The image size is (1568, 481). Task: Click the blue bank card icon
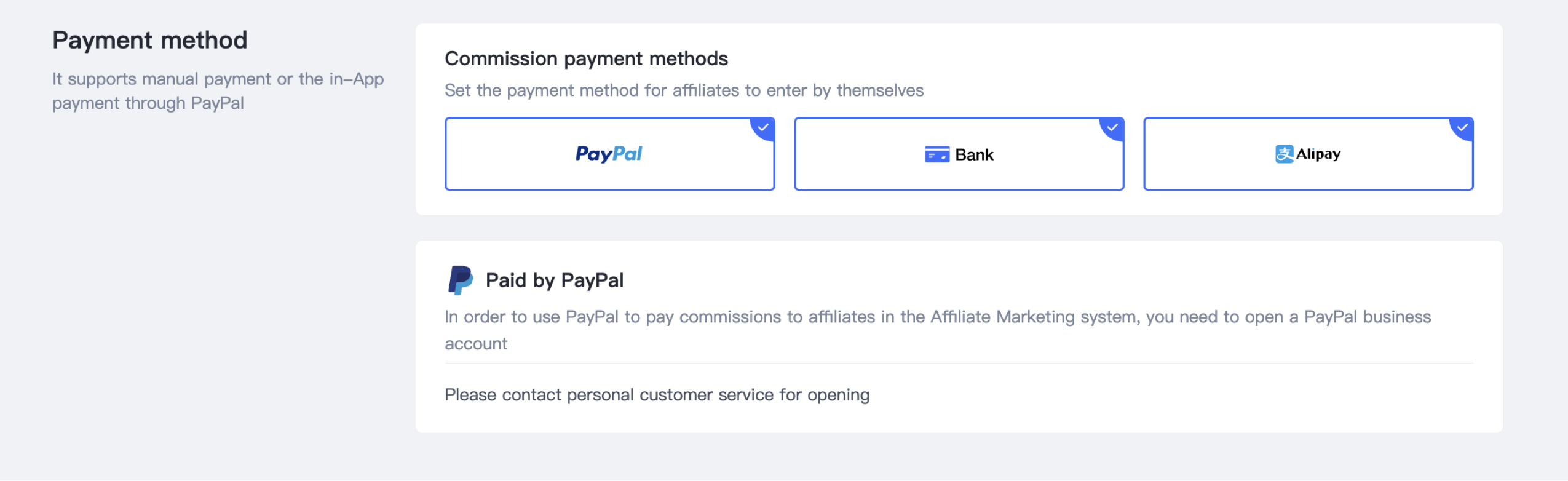(937, 154)
